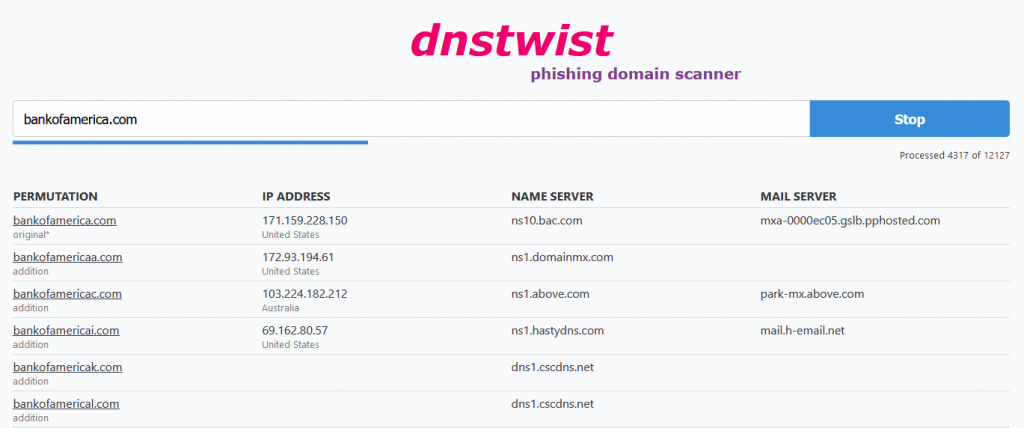Open the bankofamerica.com original link

point(65,220)
